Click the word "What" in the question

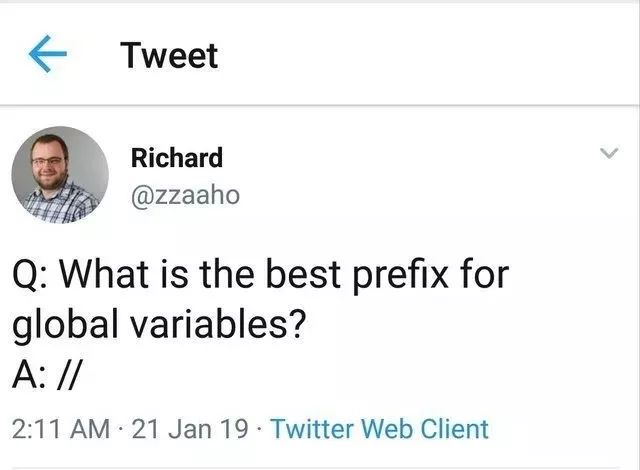pyautogui.click(x=104, y=273)
